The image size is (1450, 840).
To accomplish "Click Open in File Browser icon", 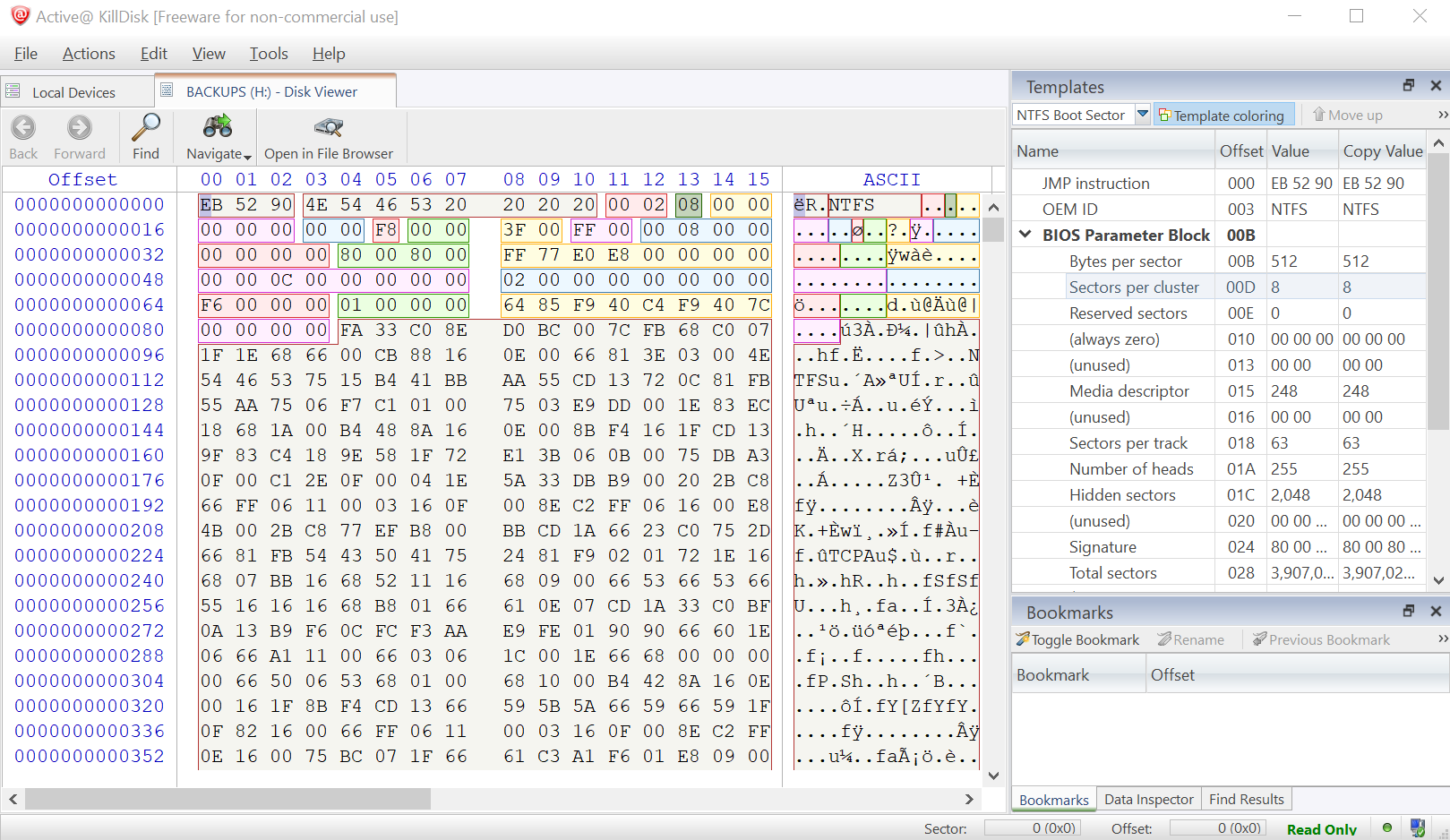I will (328, 128).
